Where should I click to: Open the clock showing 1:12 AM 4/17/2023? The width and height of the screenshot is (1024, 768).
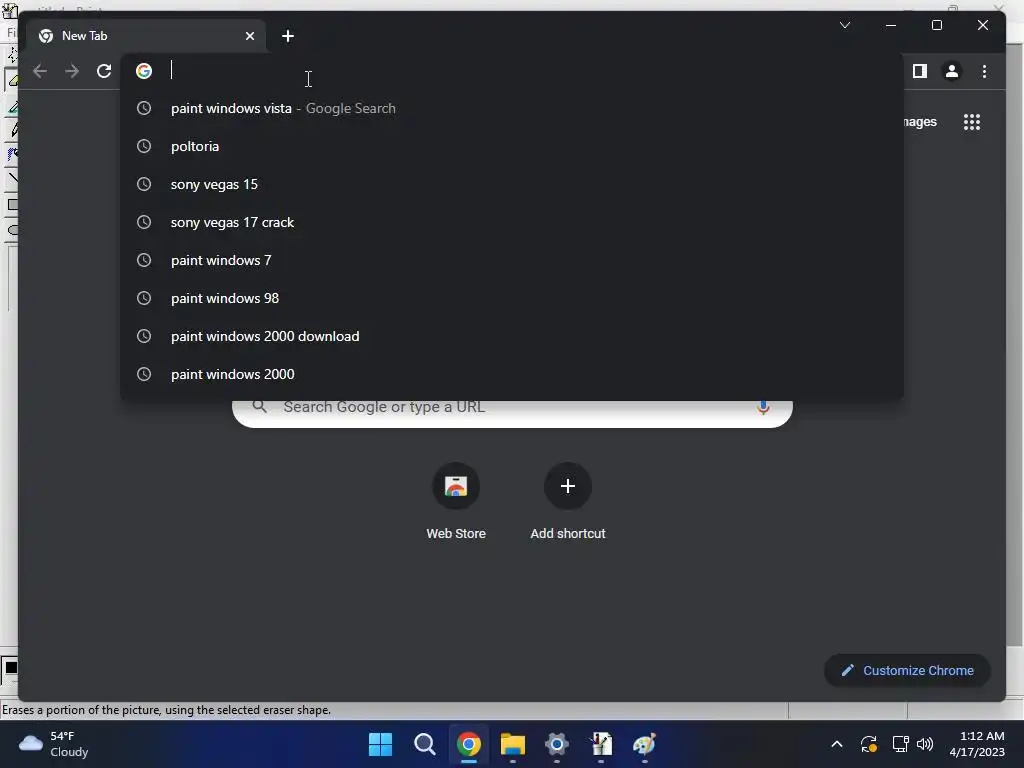pyautogui.click(x=976, y=744)
